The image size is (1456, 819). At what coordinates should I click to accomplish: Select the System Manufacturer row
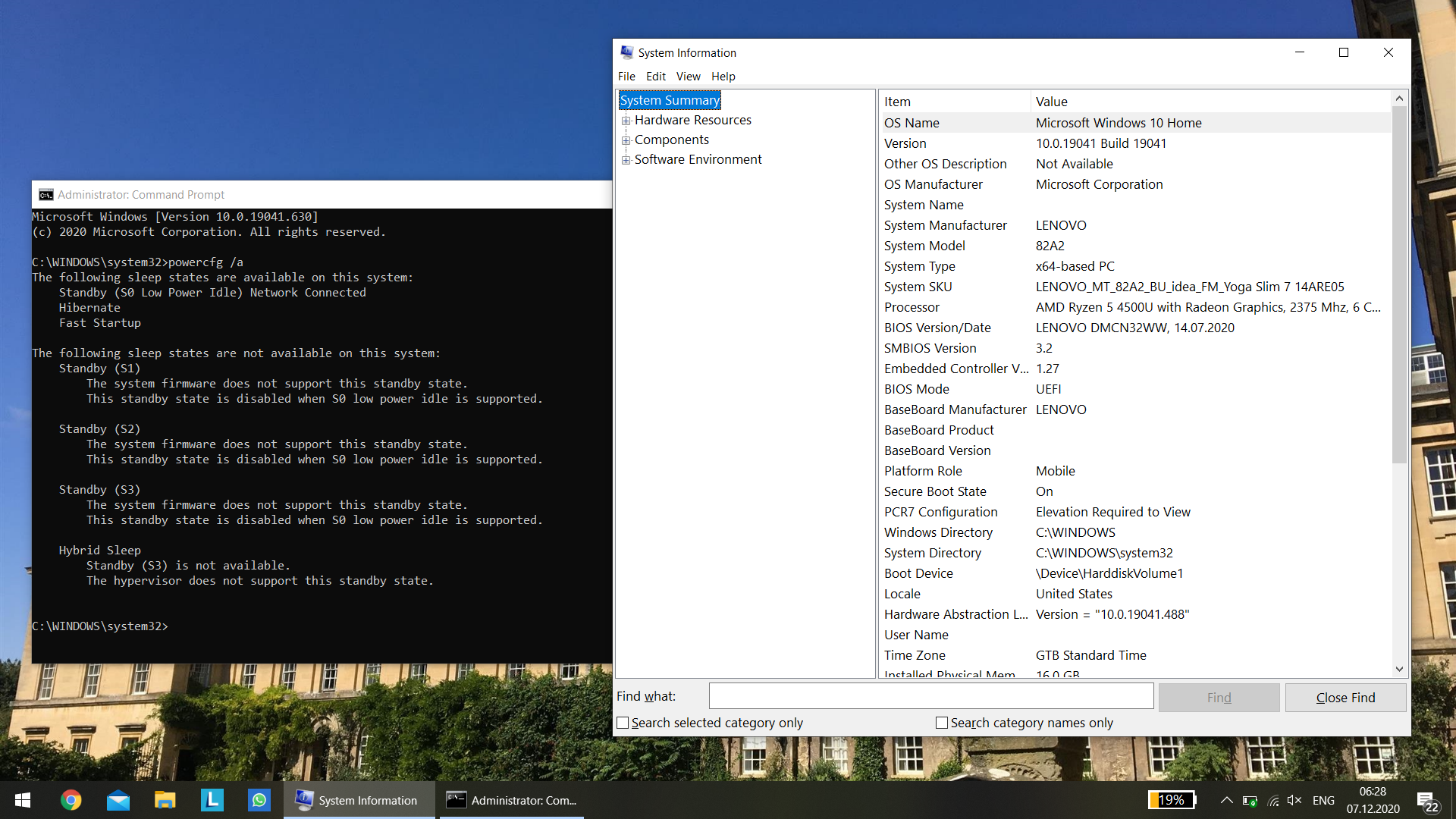click(x=1135, y=225)
